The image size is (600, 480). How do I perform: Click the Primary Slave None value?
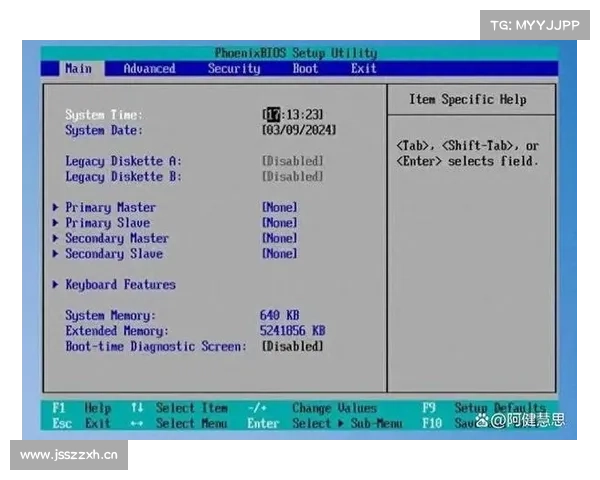(280, 223)
